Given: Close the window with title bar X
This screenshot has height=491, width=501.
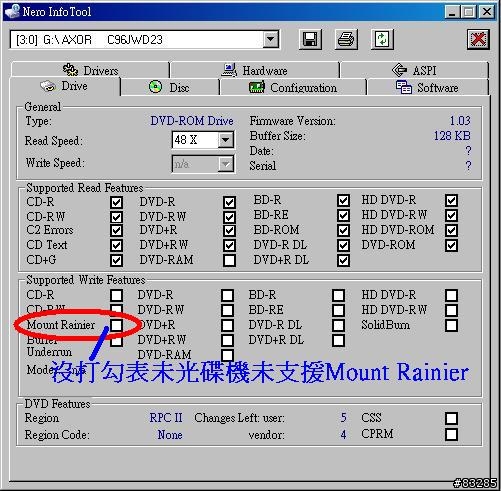Looking at the screenshot, I should [486, 12].
